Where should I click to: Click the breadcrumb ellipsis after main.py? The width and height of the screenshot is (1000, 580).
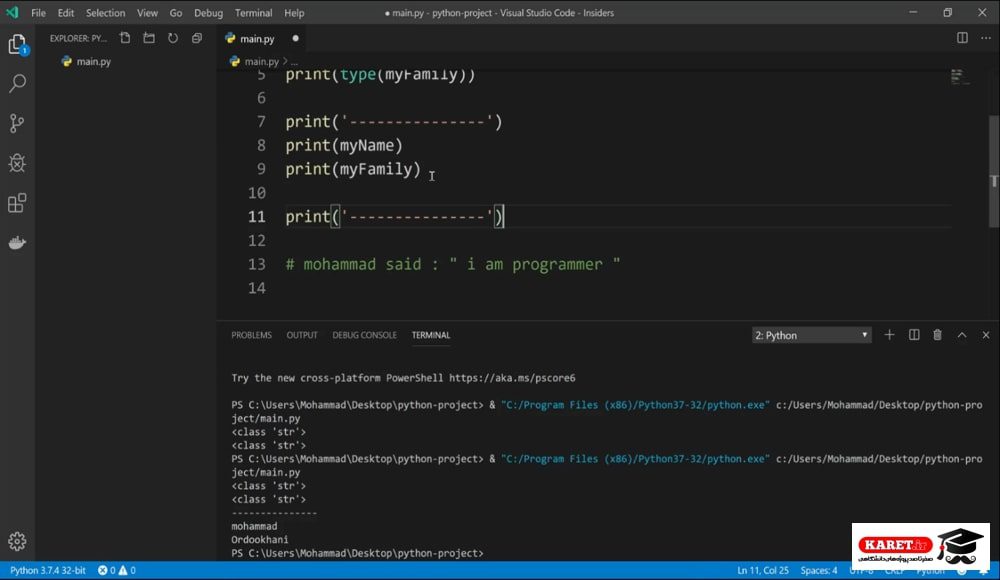click(x=294, y=62)
